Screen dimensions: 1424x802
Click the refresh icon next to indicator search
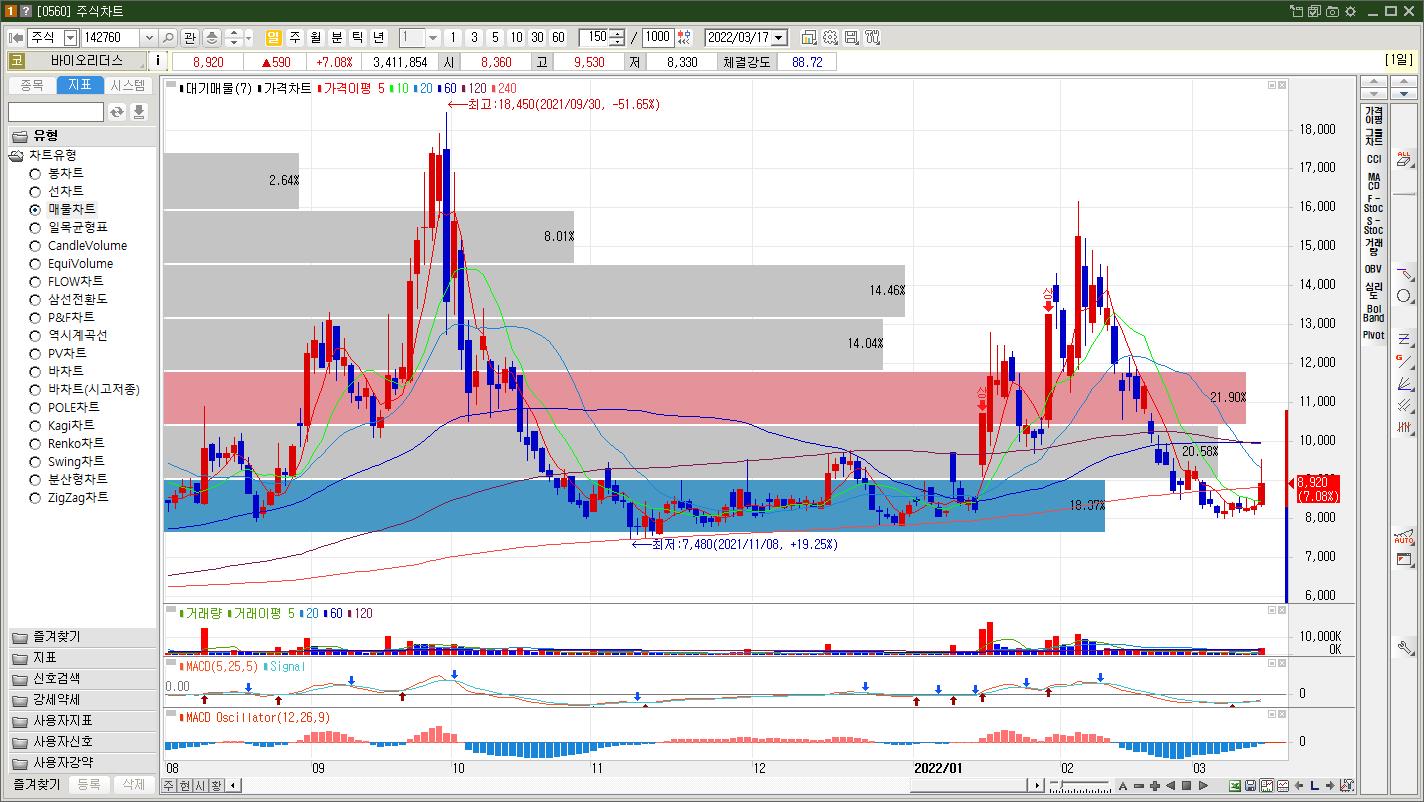[117, 111]
